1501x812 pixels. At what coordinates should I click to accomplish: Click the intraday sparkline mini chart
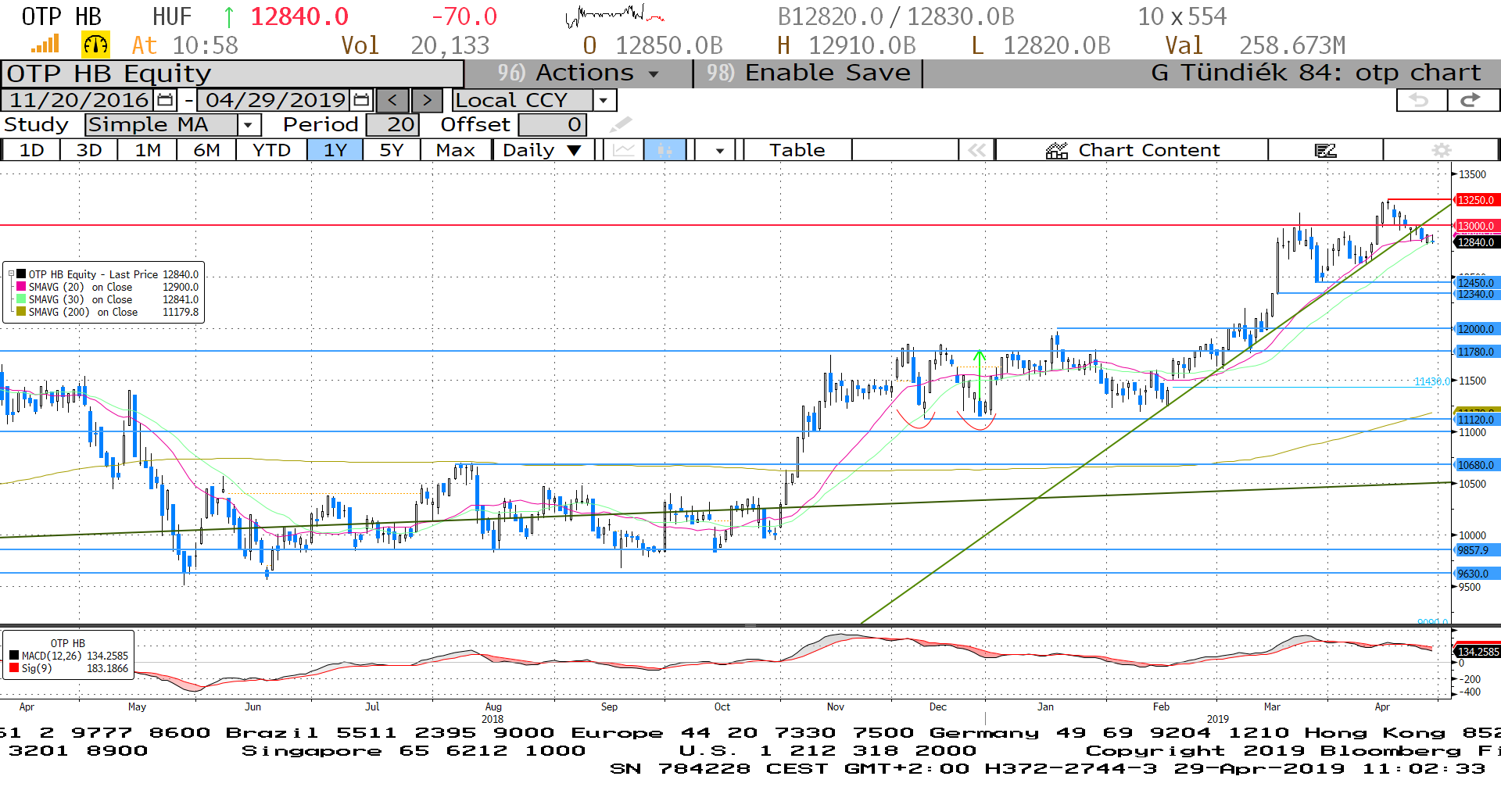(x=615, y=16)
